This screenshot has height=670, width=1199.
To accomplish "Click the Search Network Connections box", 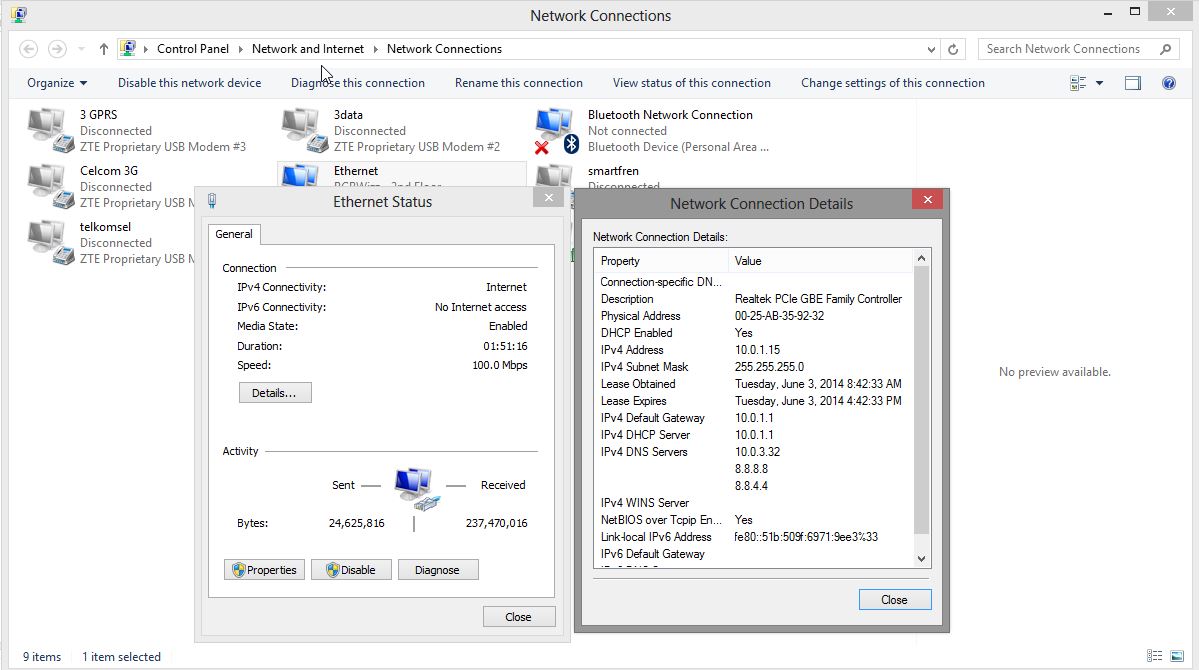I will click(x=1065, y=48).
